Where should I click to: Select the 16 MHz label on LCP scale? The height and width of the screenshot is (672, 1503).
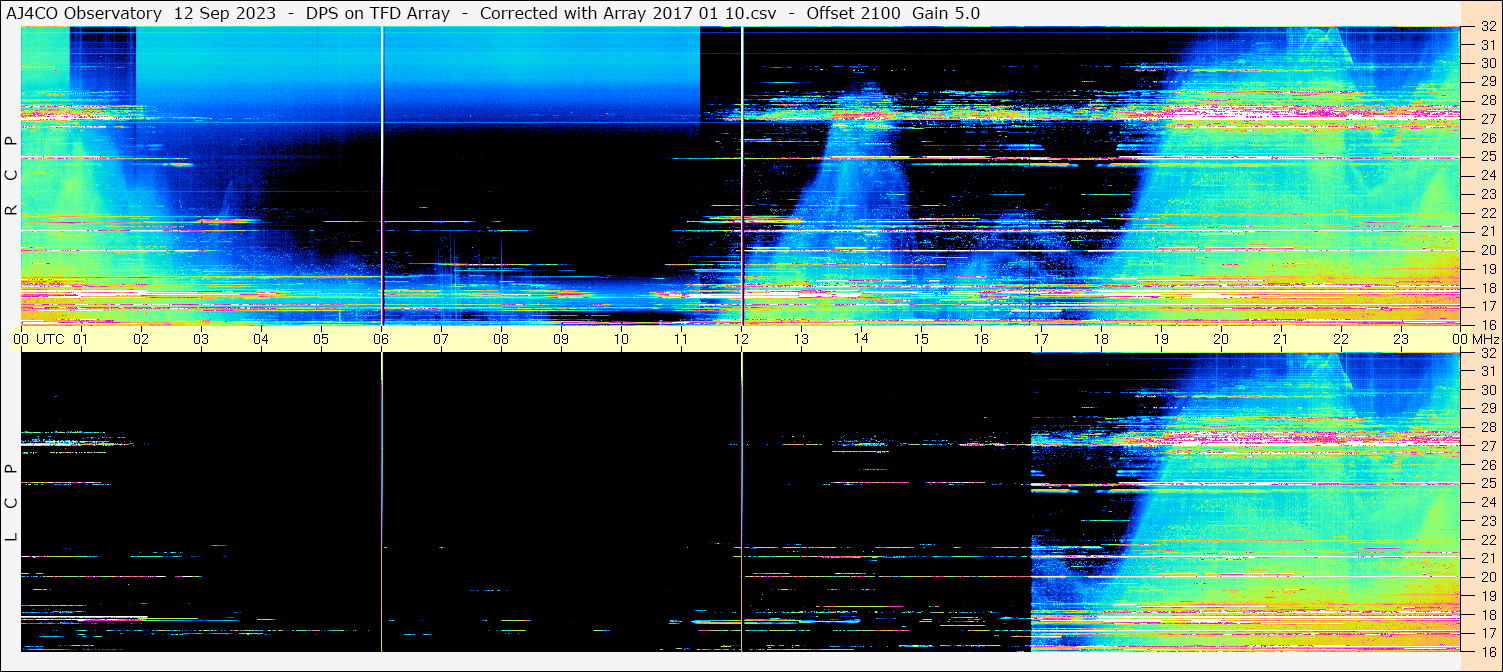pos(1487,651)
